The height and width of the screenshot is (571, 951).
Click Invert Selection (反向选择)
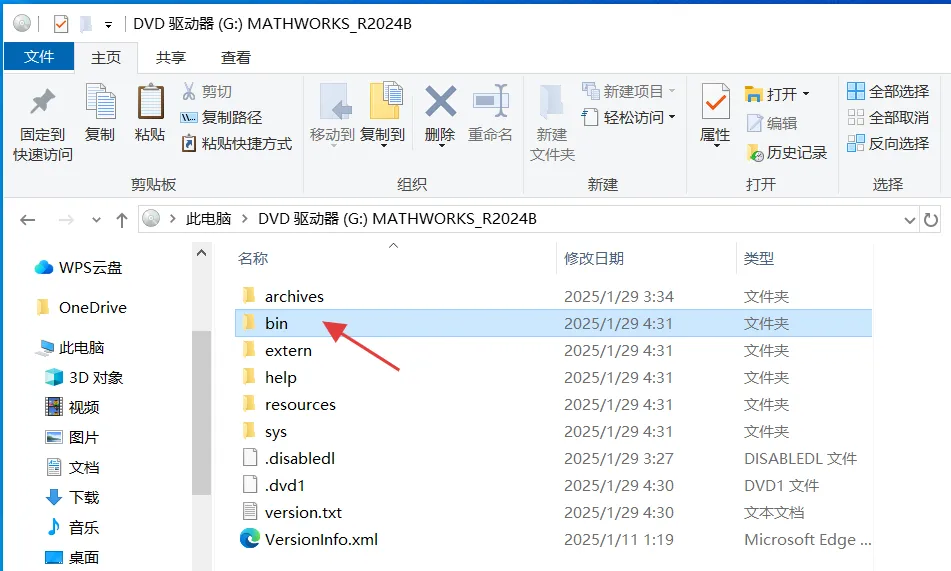tap(888, 143)
